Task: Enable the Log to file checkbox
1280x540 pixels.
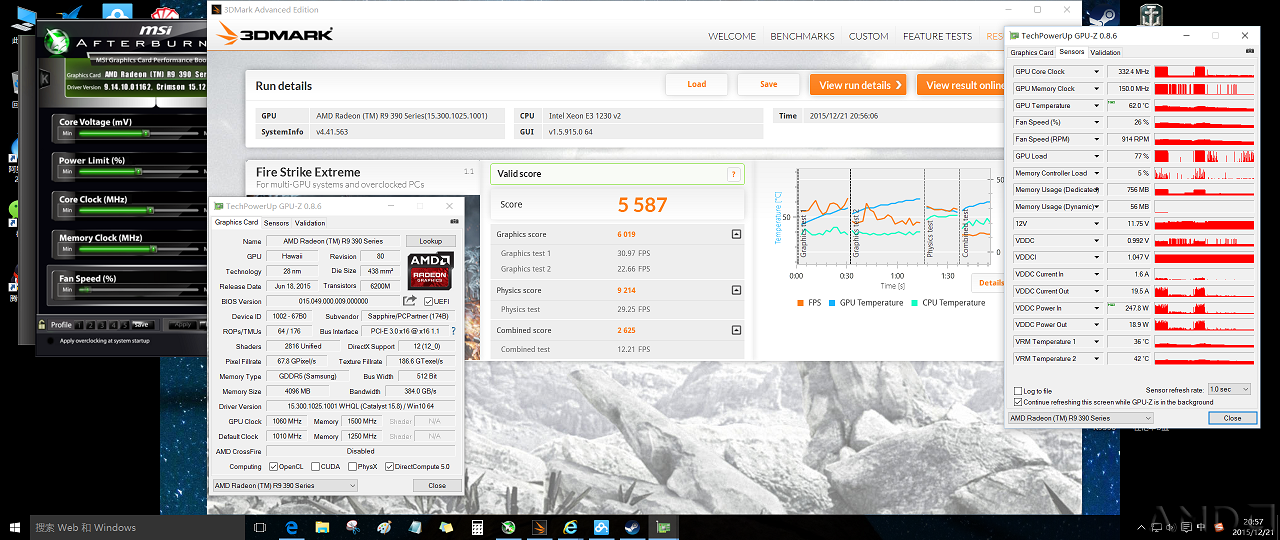Action: point(1018,391)
